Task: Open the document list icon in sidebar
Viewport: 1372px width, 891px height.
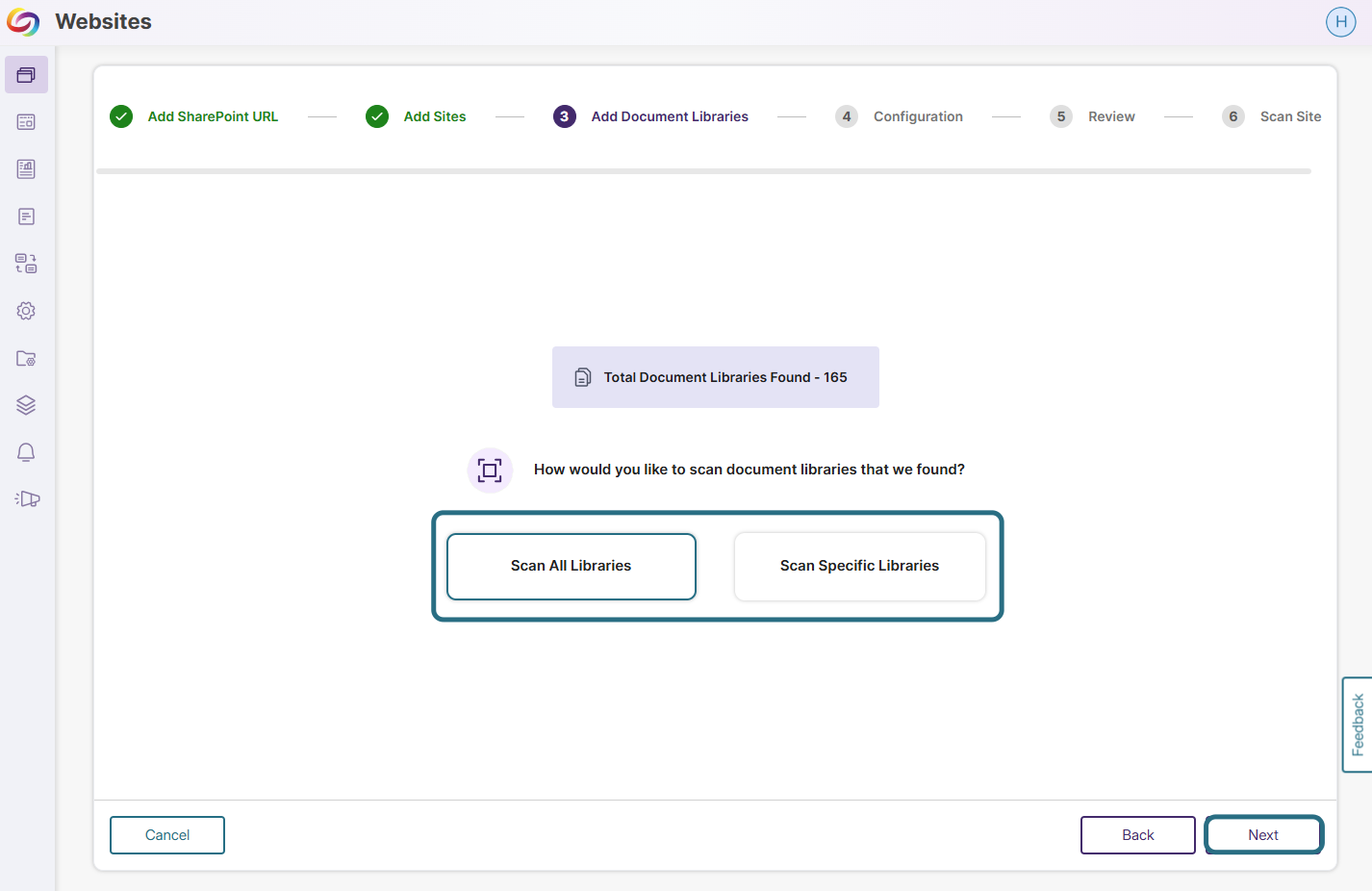Action: [x=26, y=216]
